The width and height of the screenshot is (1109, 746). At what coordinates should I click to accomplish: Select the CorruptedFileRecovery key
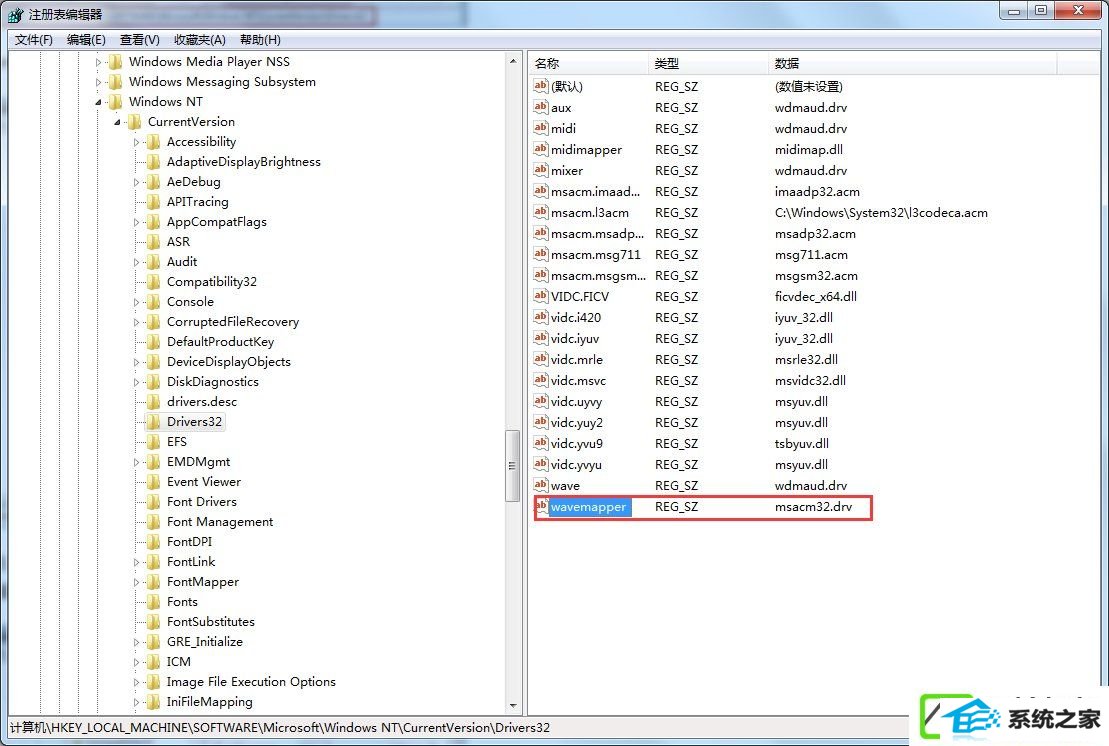pyautogui.click(x=233, y=322)
